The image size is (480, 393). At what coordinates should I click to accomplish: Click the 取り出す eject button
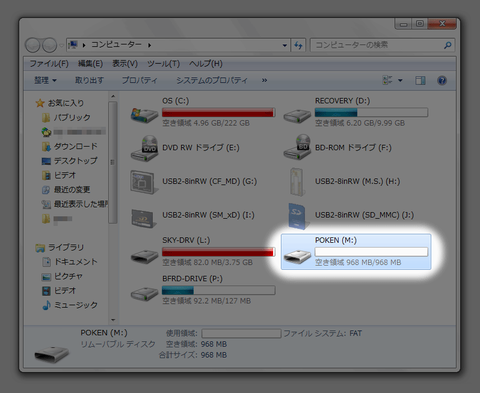(x=89, y=80)
